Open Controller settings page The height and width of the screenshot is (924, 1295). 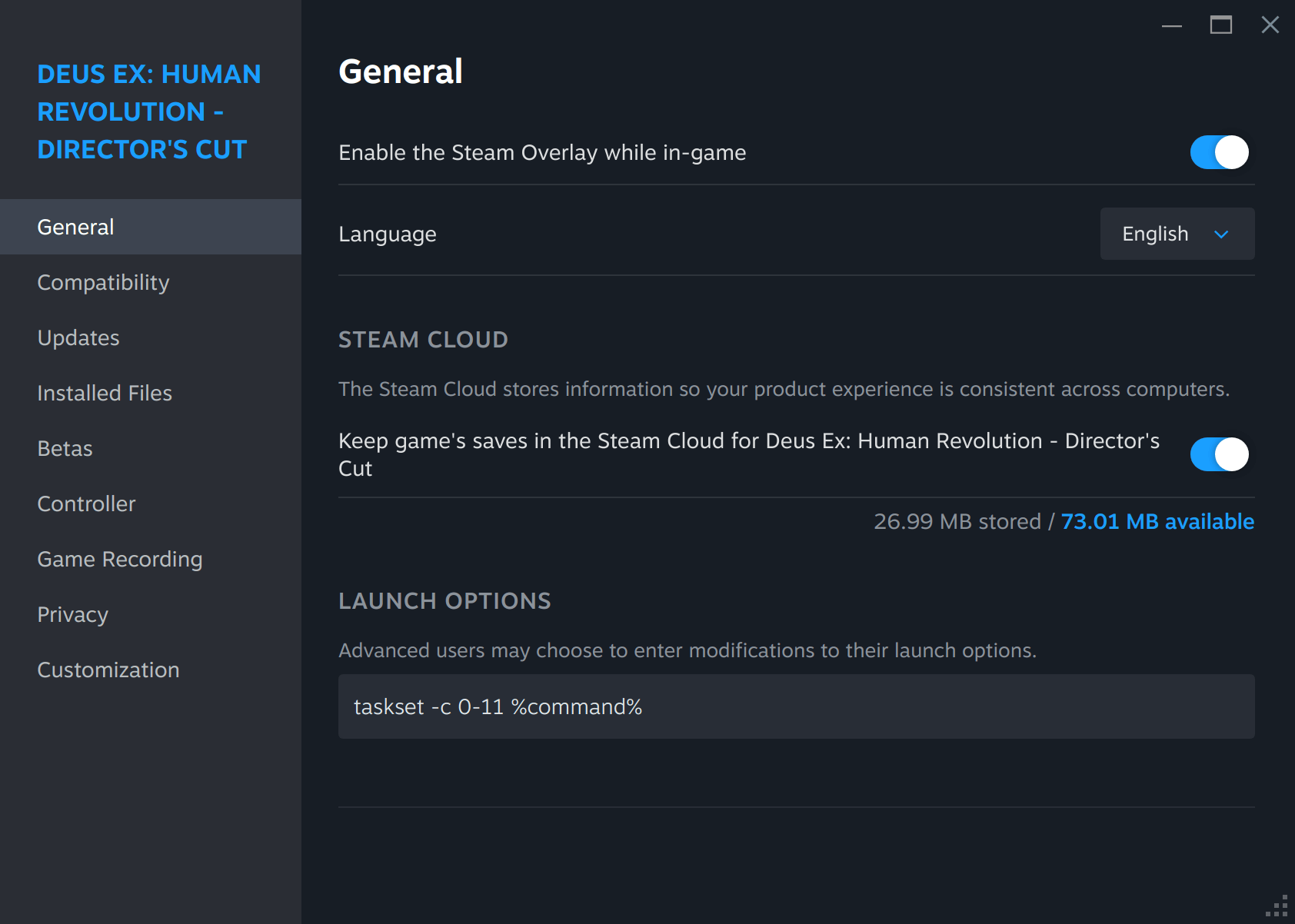pyautogui.click(x=86, y=504)
